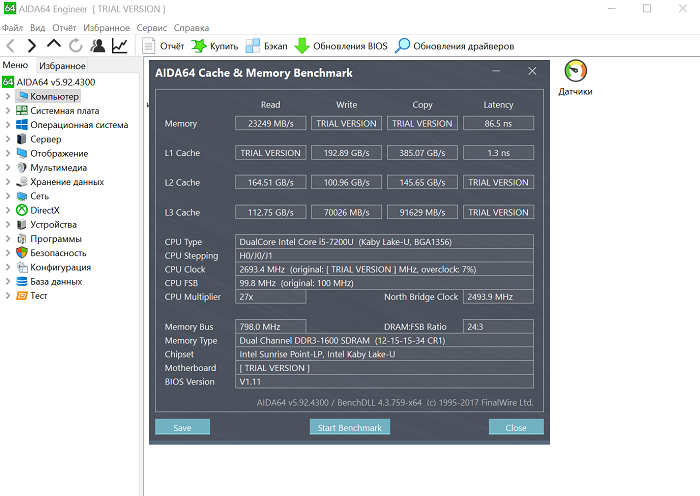Go forward with the right arrow toolbar icon
The width and height of the screenshot is (700, 496).
tap(31, 46)
